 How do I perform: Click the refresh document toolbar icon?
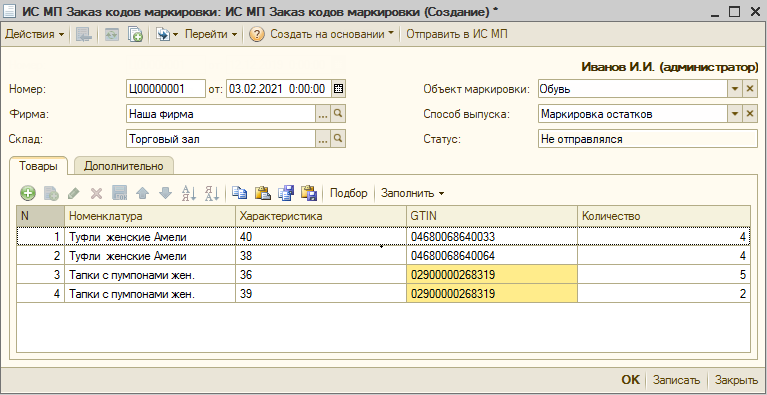click(x=112, y=34)
